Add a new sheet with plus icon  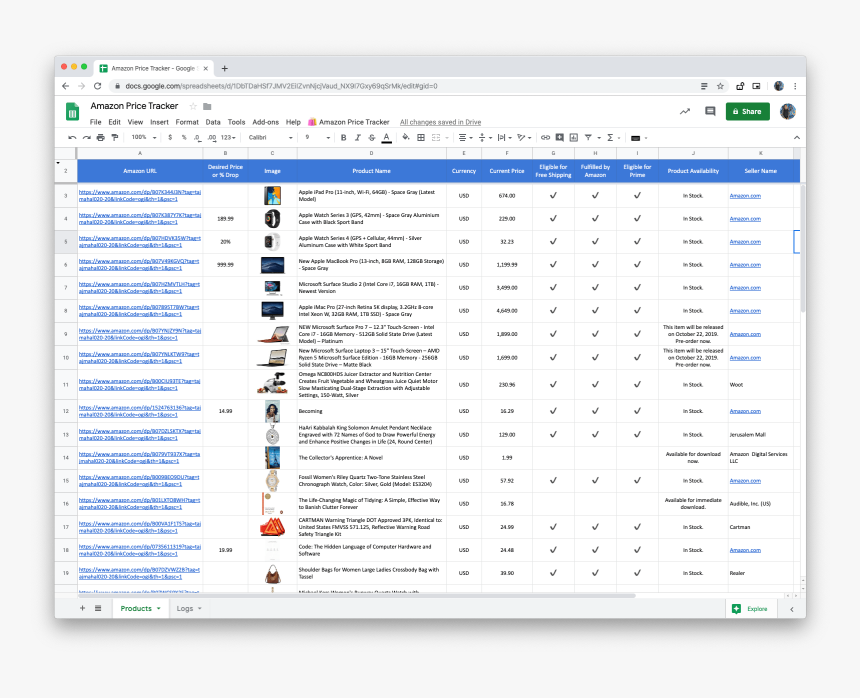click(82, 608)
